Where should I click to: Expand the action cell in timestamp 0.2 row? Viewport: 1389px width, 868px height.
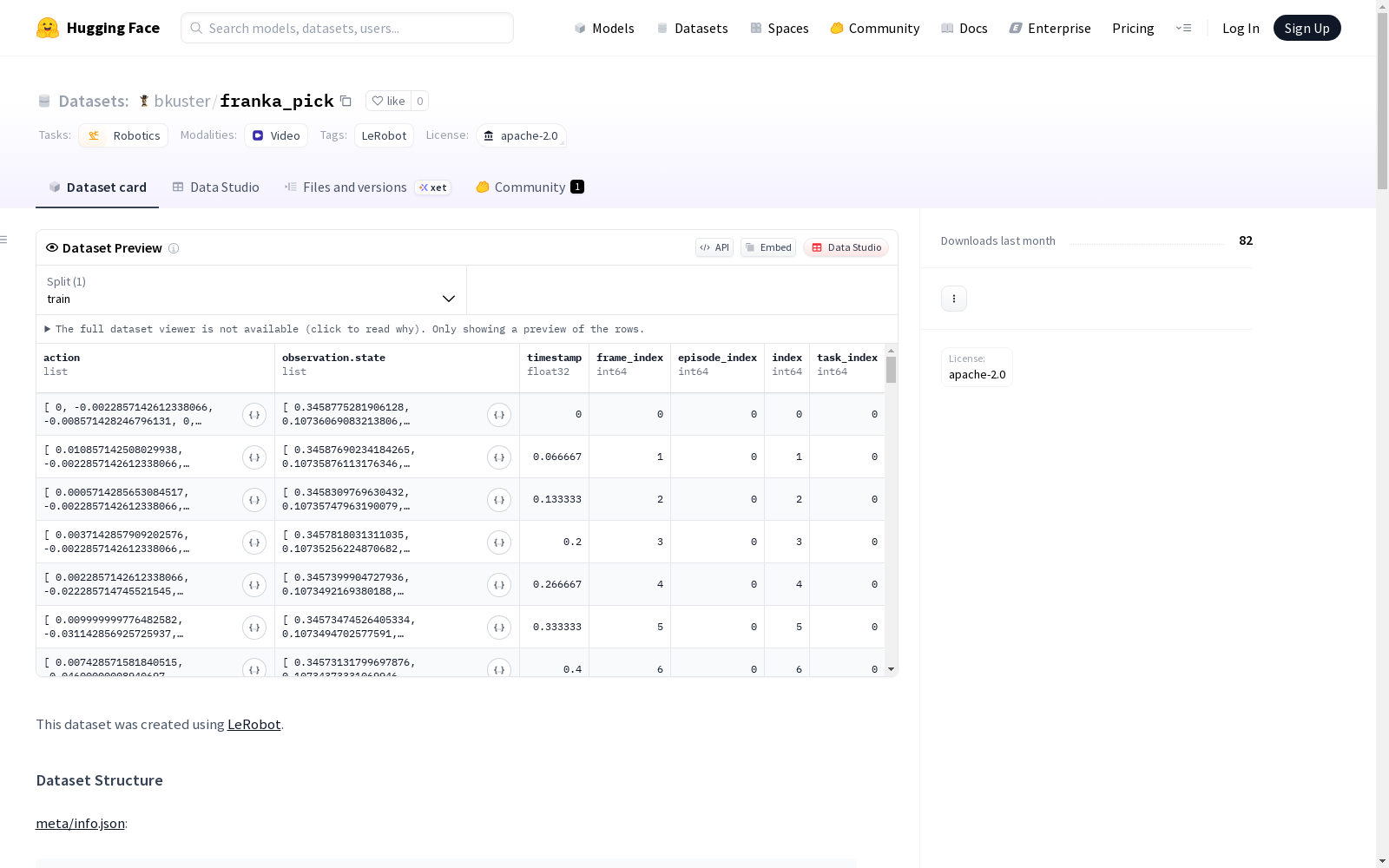pyautogui.click(x=254, y=542)
